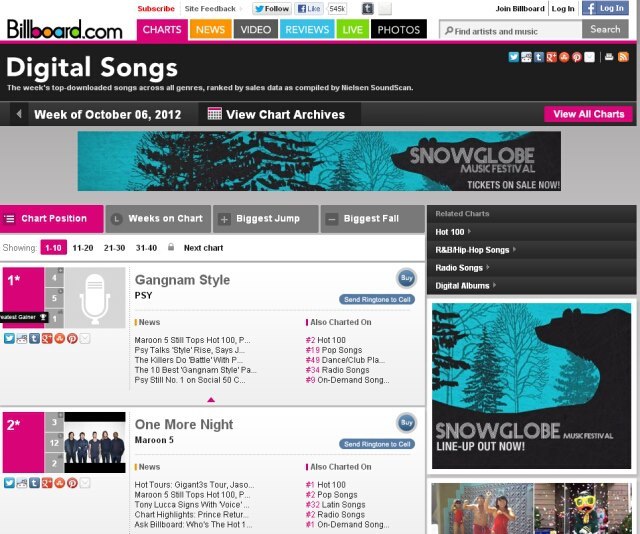Screen dimensions: 640x534
Task: Open the Billboard.com home logo
Action: pyautogui.click(x=64, y=29)
